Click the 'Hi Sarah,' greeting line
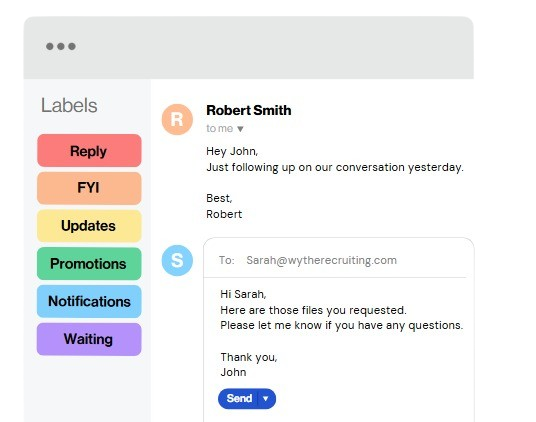This screenshot has width=536, height=422. pos(243,294)
